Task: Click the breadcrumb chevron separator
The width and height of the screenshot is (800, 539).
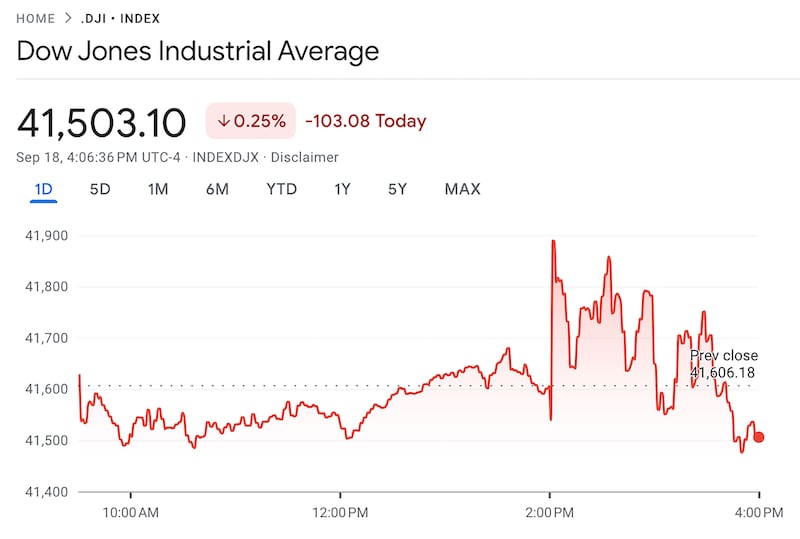Action: (x=68, y=18)
